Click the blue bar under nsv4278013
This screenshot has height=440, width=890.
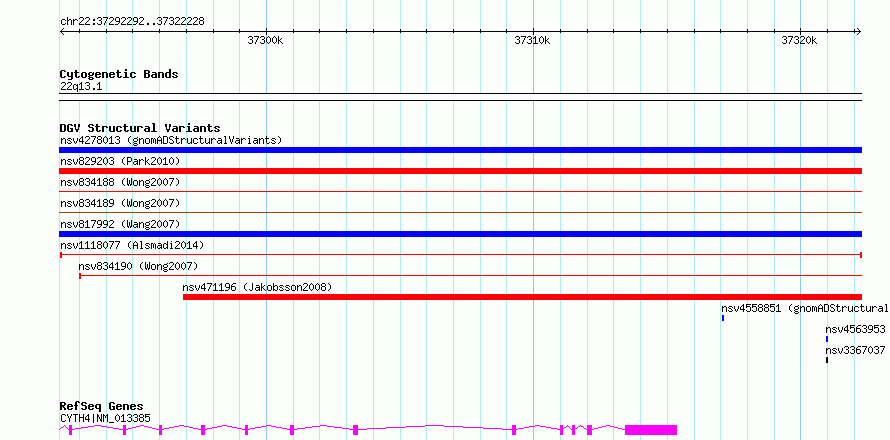click(460, 150)
